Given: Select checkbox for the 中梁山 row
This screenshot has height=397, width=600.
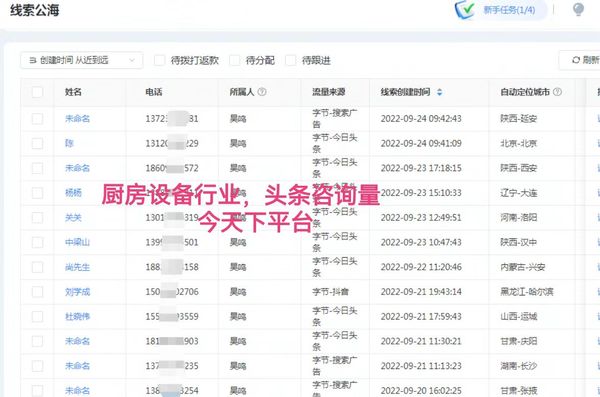Looking at the screenshot, I should click(x=37, y=242).
